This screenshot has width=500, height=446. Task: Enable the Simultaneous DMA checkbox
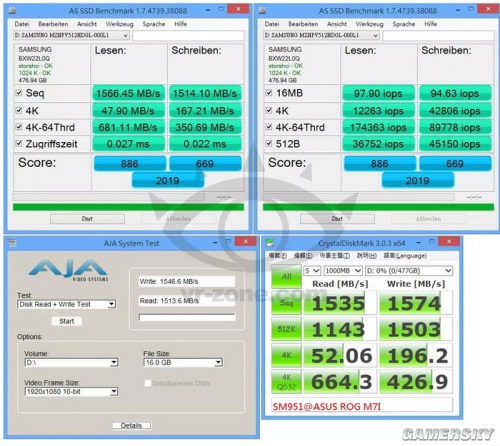click(147, 383)
